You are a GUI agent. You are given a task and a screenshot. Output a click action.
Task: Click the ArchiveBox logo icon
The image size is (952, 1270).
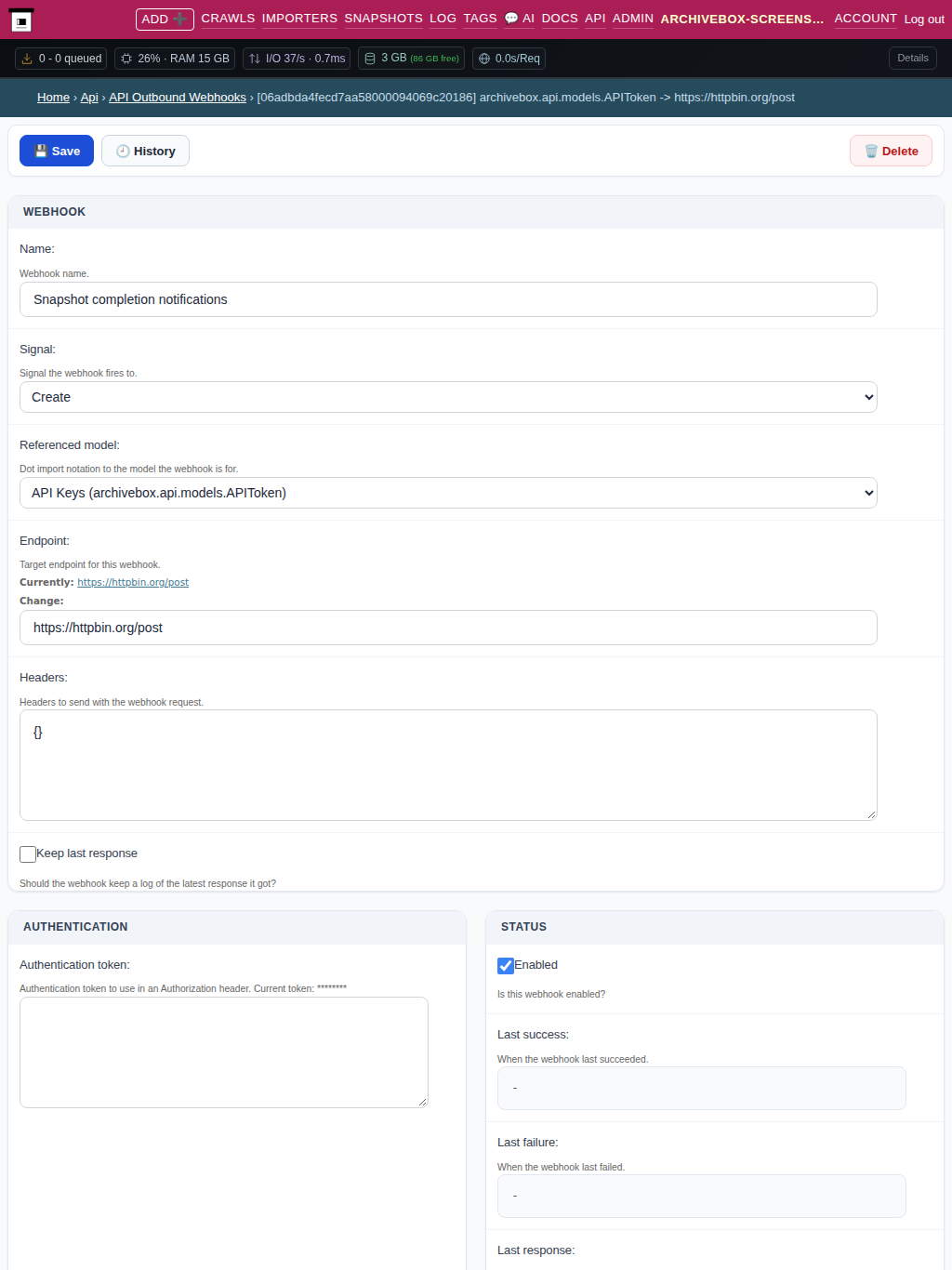pos(21,20)
